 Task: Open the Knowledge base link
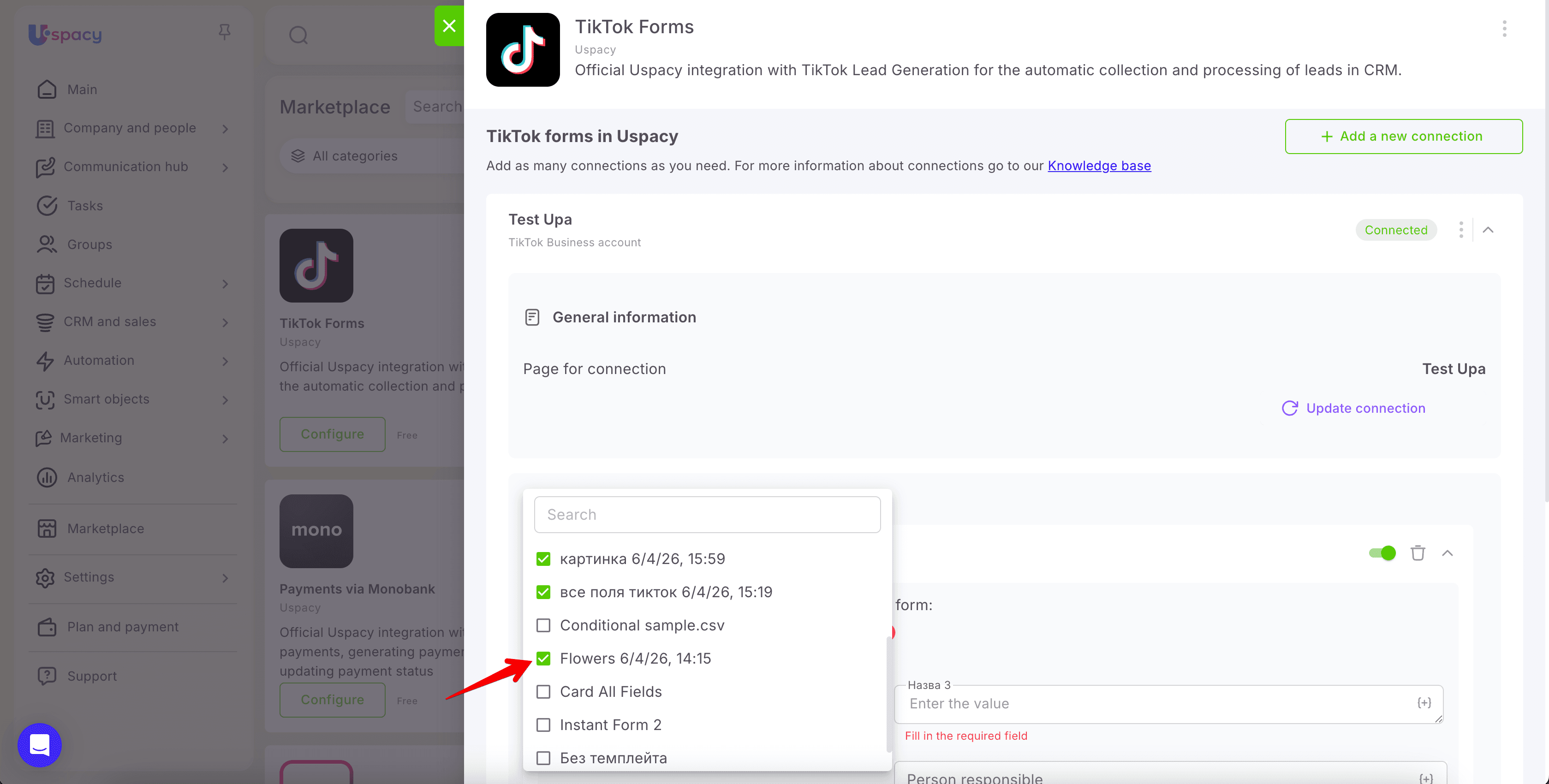(x=1099, y=166)
